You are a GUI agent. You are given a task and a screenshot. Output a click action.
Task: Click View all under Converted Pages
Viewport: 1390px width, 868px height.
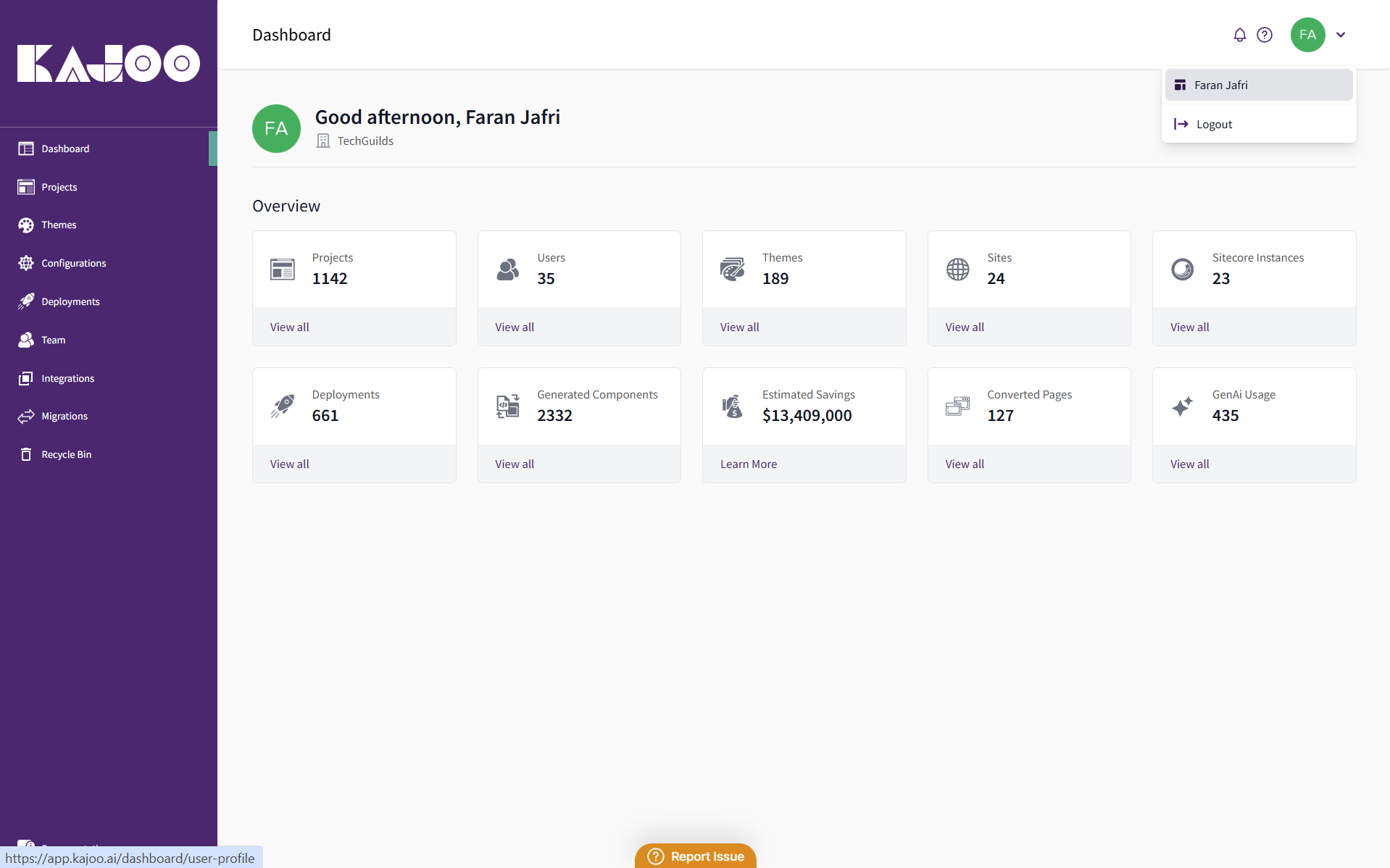pos(965,464)
